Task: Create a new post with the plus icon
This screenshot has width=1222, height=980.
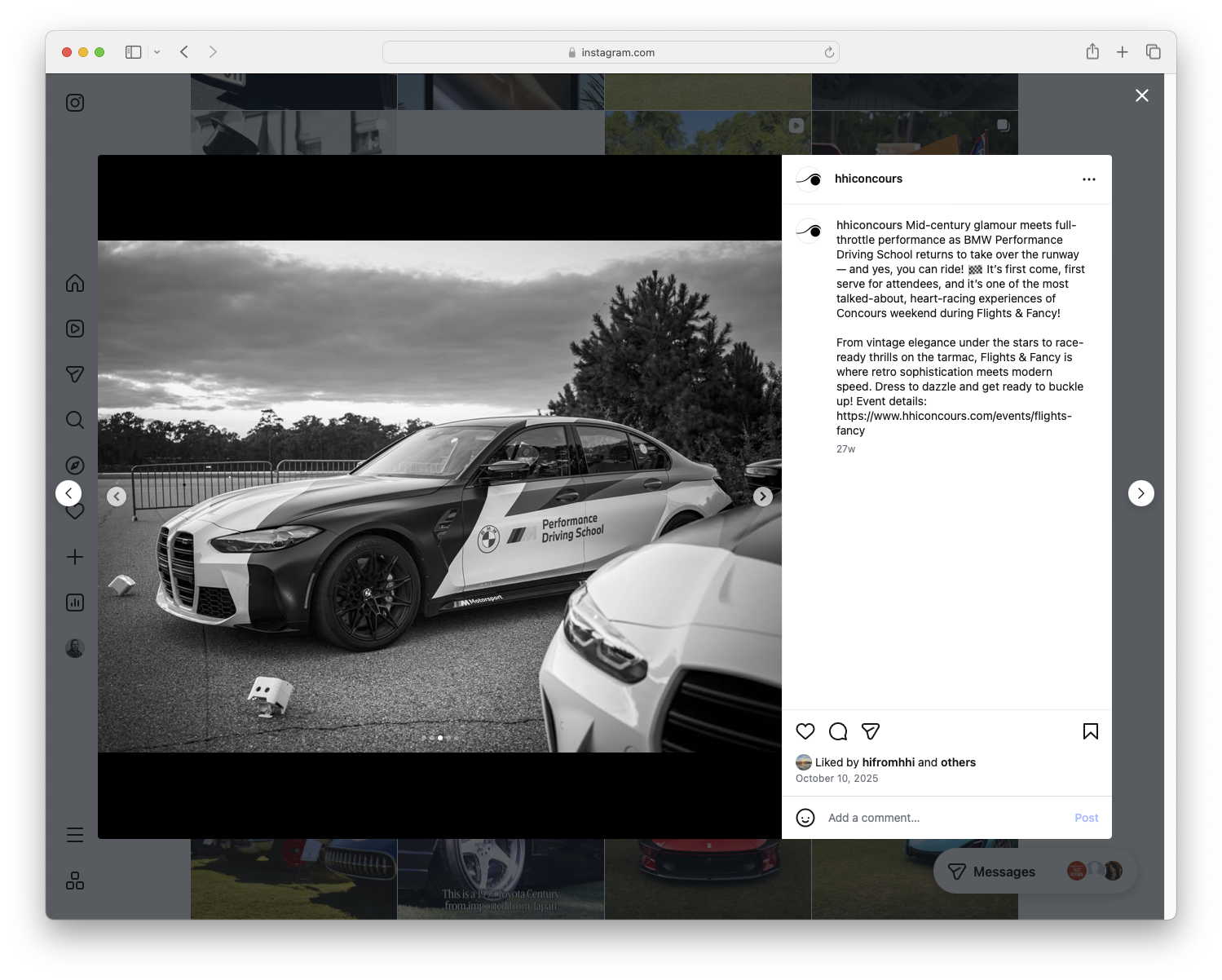Action: (74, 557)
